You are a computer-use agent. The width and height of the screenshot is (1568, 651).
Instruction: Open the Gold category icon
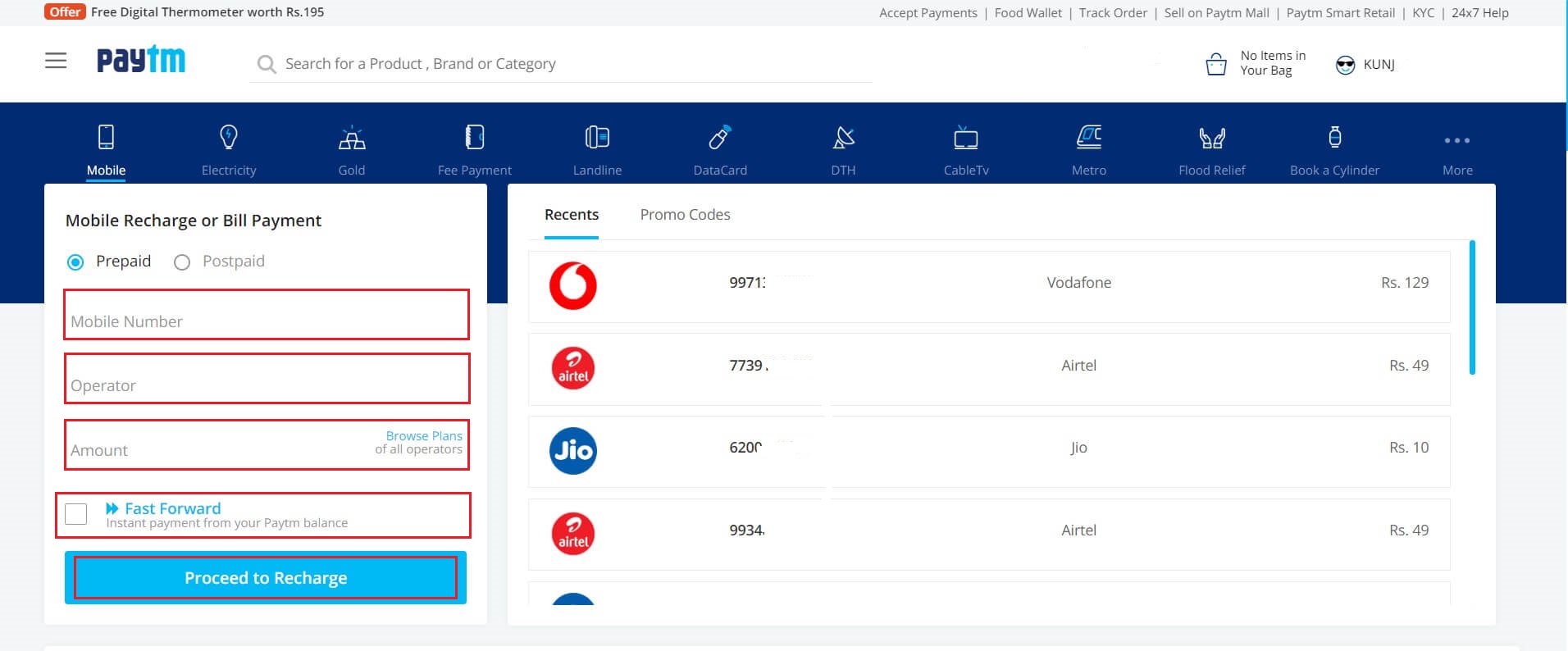(x=352, y=138)
